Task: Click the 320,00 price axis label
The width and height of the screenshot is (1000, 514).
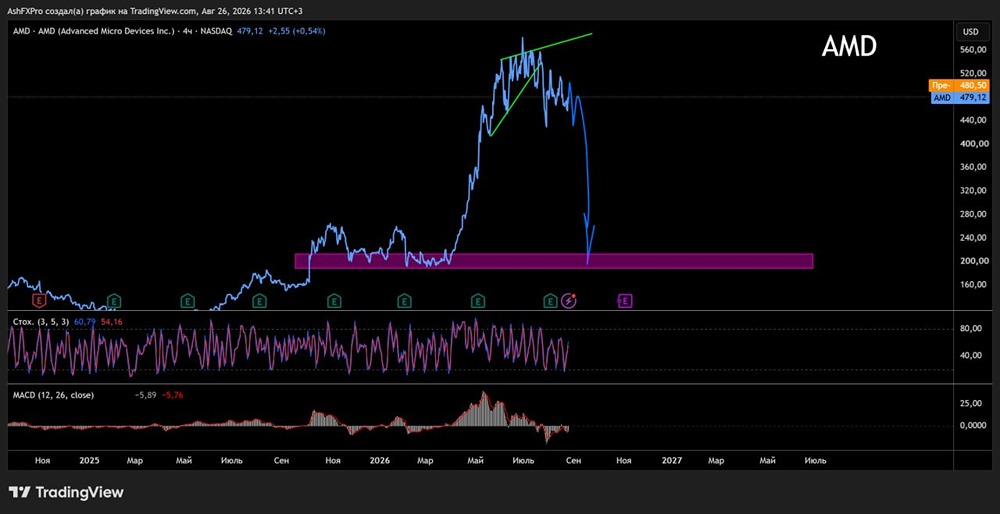Action: tap(973, 191)
